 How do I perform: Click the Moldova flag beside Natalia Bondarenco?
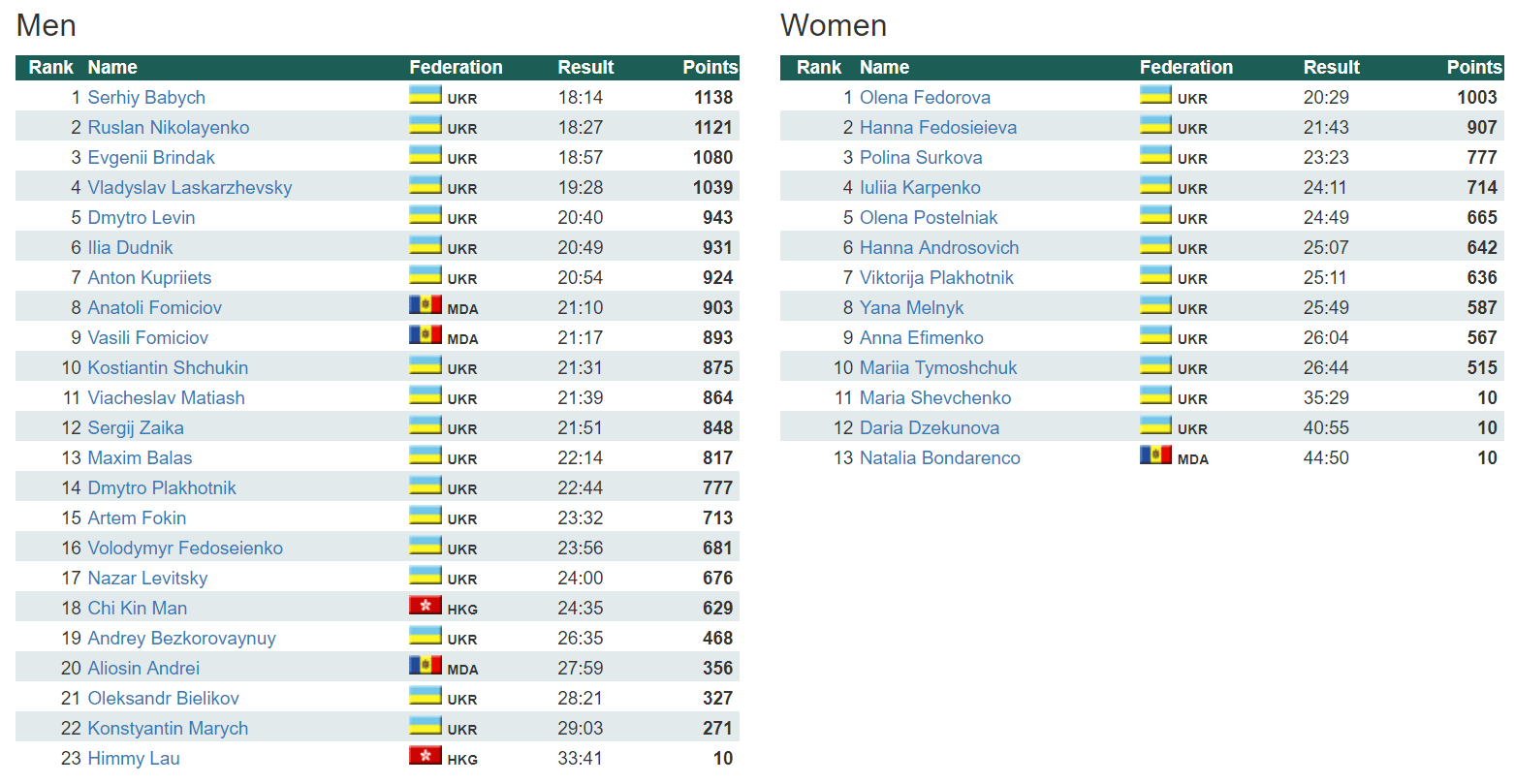coord(1155,455)
